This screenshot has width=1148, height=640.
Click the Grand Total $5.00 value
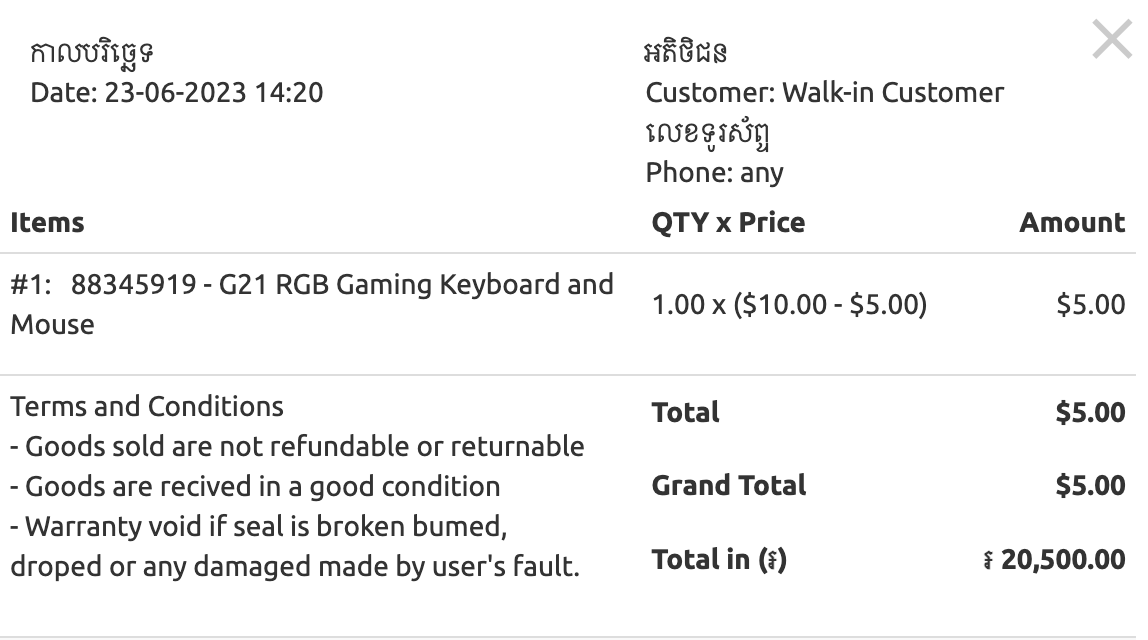tap(1089, 485)
